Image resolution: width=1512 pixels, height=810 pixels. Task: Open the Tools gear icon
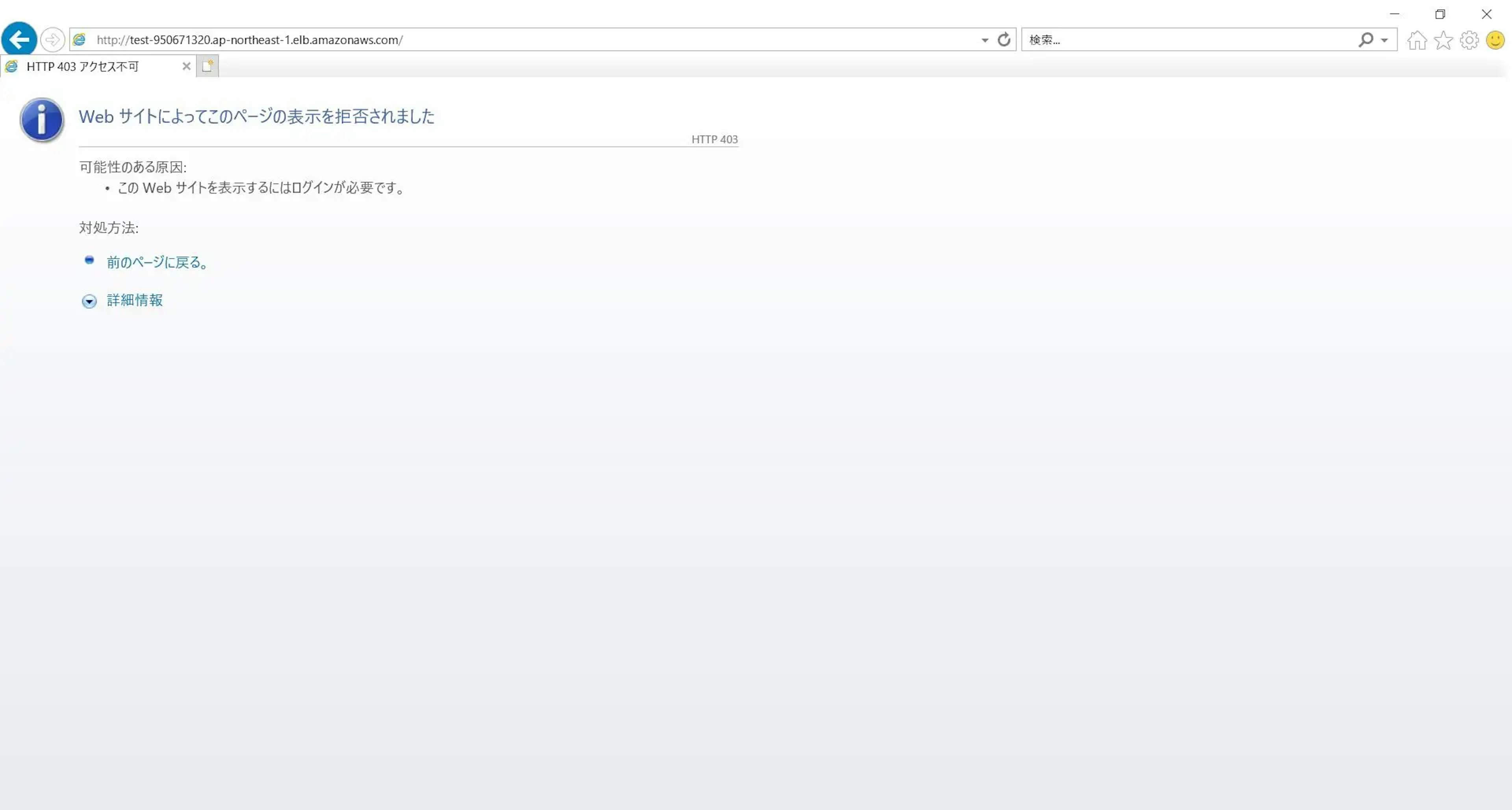tap(1469, 40)
